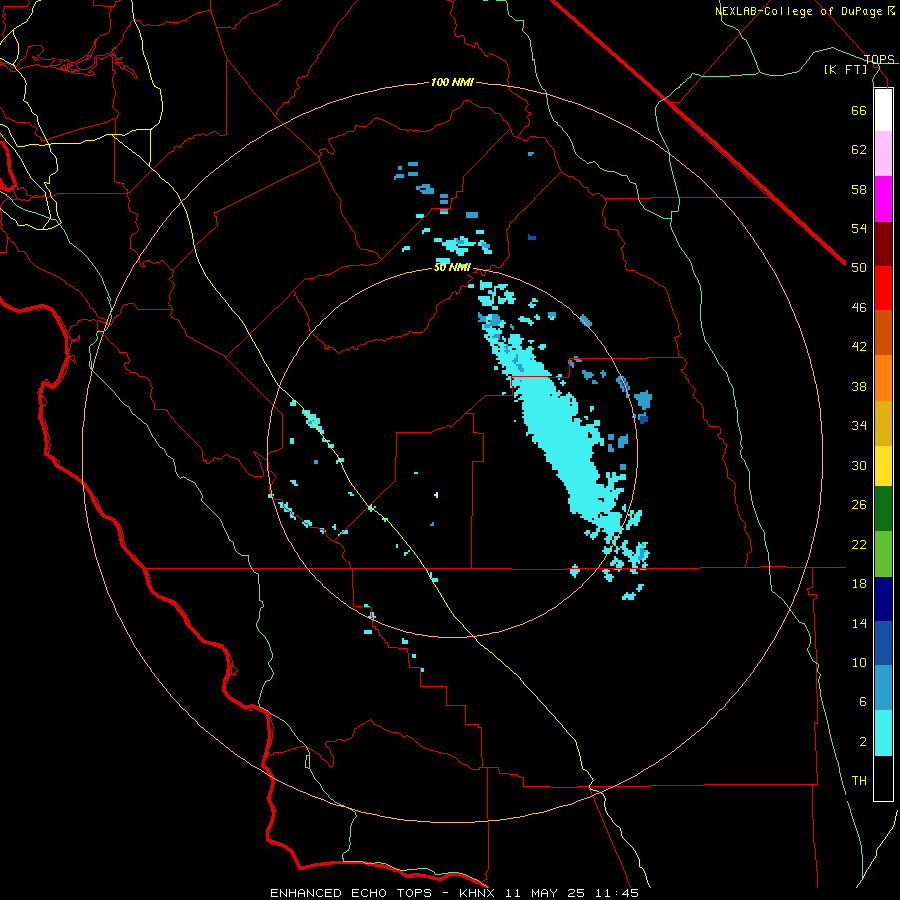900x900 pixels.
Task: Click legend value 18
Action: point(859,583)
